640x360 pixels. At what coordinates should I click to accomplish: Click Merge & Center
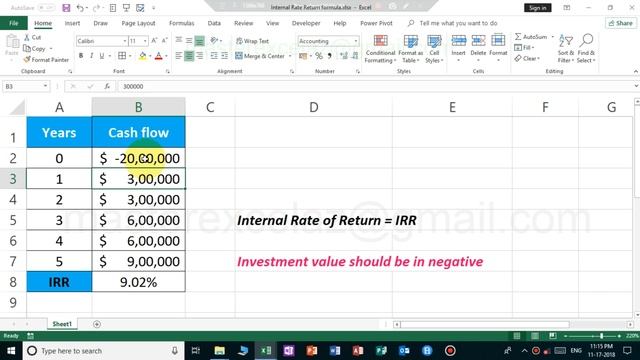260,56
